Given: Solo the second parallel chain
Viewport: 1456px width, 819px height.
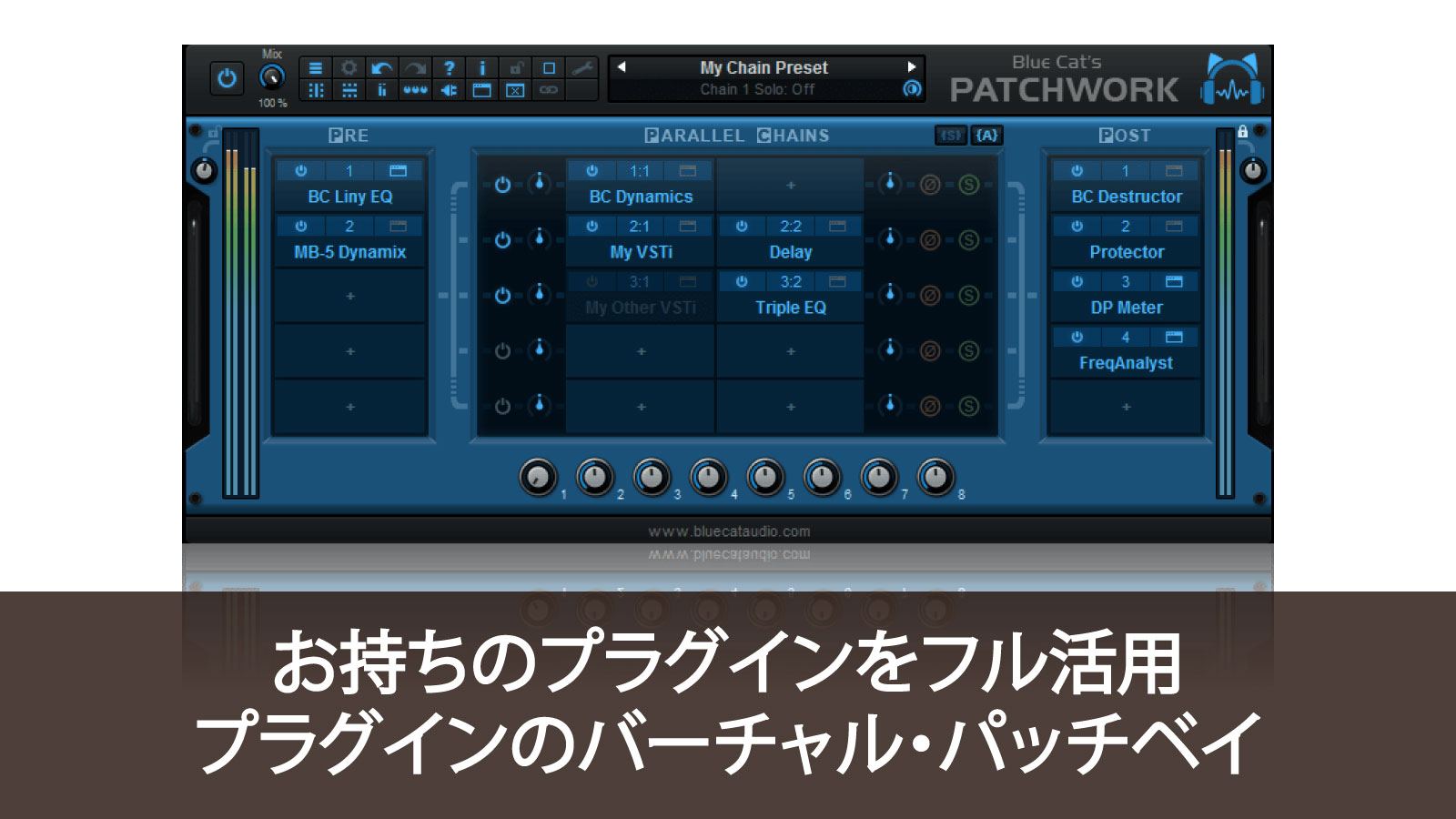Looking at the screenshot, I should tap(969, 240).
